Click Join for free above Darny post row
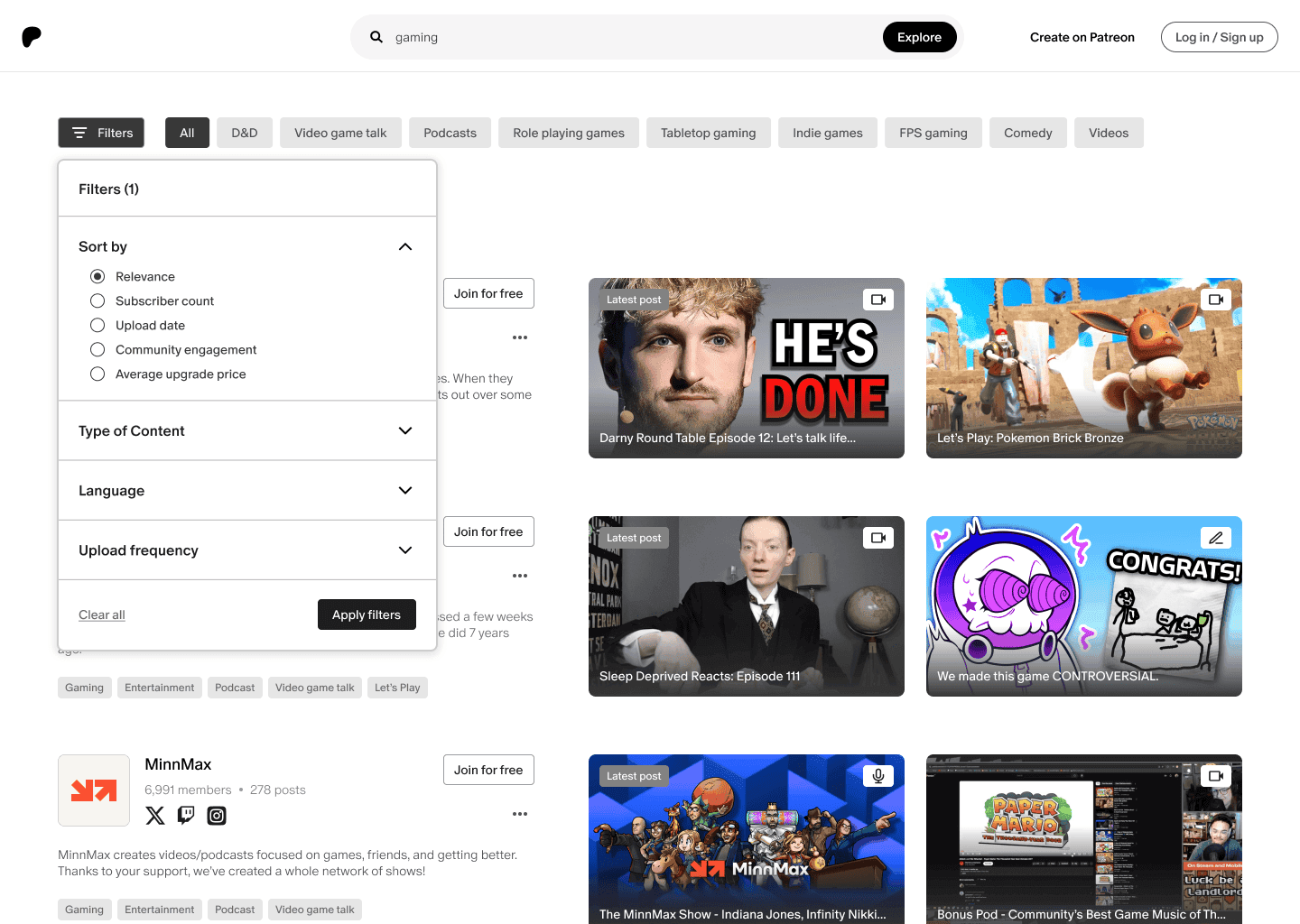This screenshot has width=1300, height=924. coord(488,293)
